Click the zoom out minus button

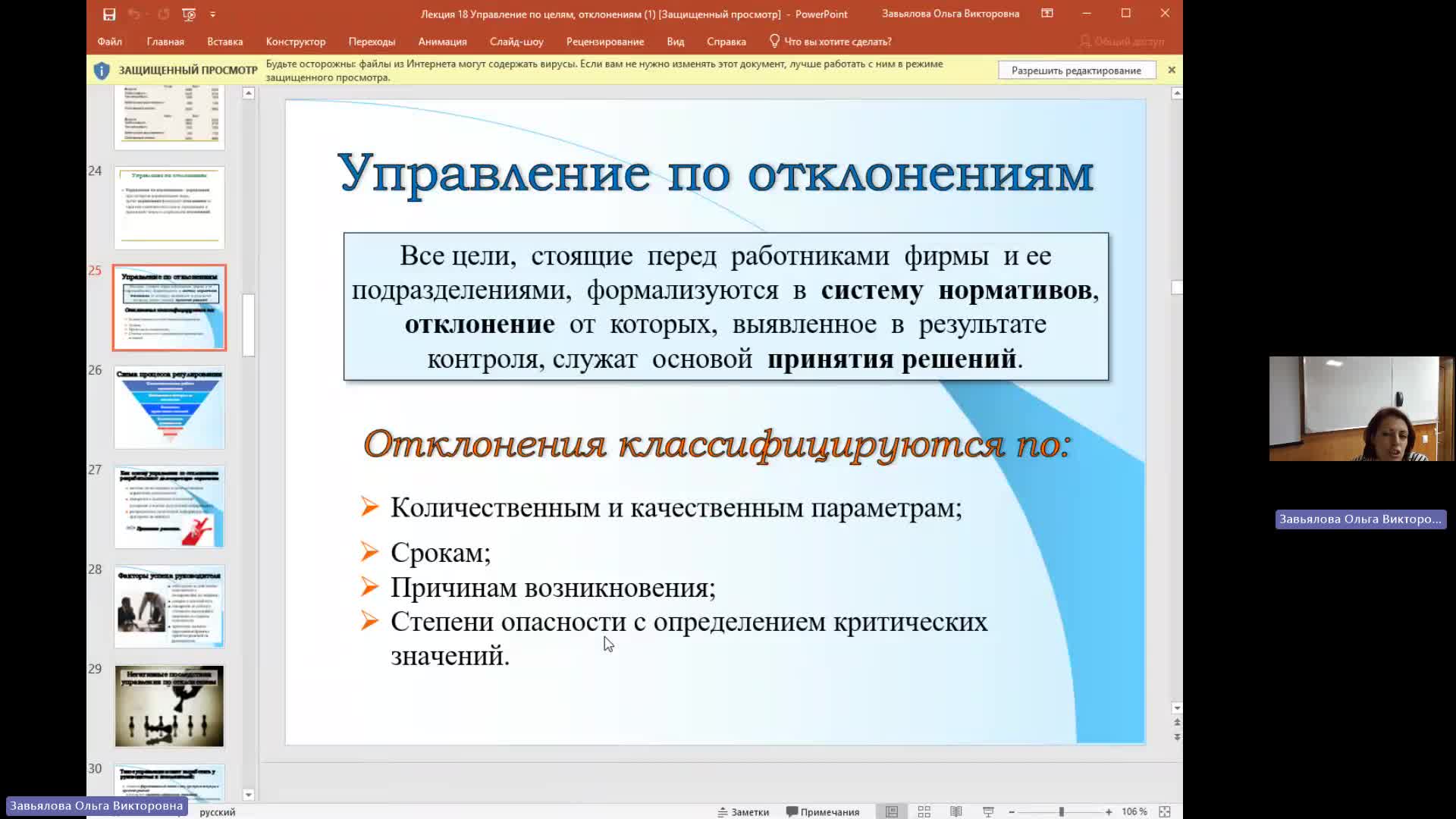tap(1012, 811)
